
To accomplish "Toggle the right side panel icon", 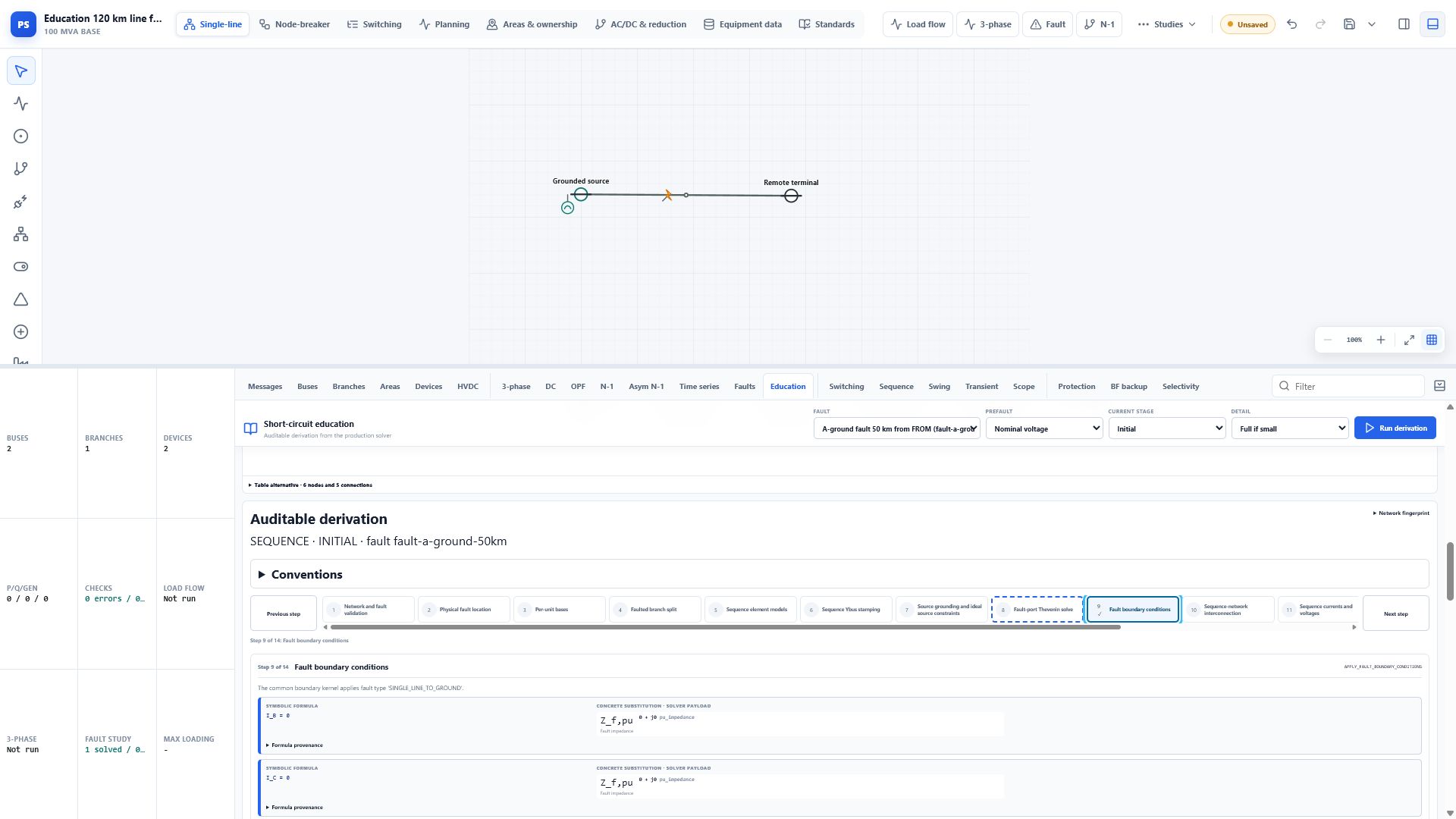I will [1404, 24].
